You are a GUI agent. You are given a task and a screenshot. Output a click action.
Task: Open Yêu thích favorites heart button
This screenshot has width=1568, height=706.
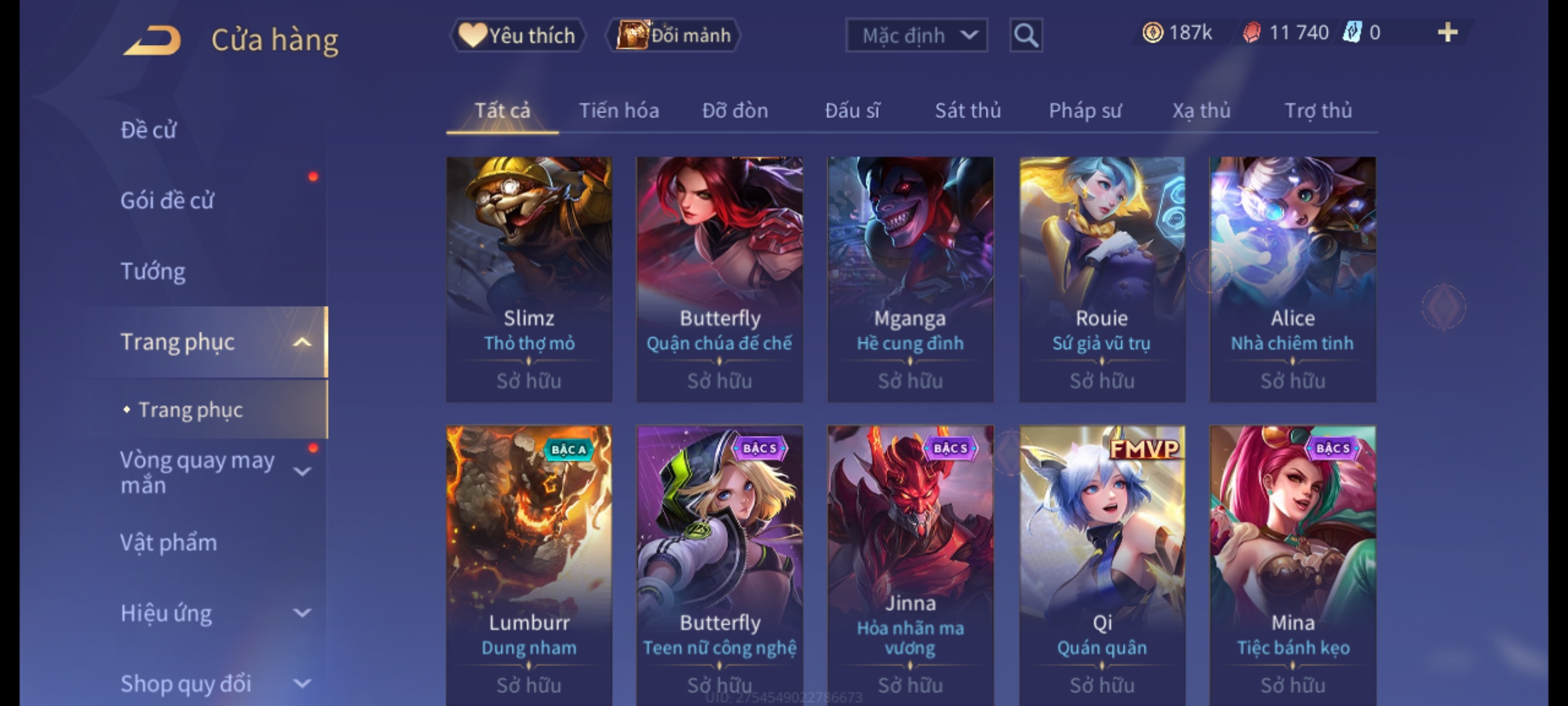click(x=517, y=35)
